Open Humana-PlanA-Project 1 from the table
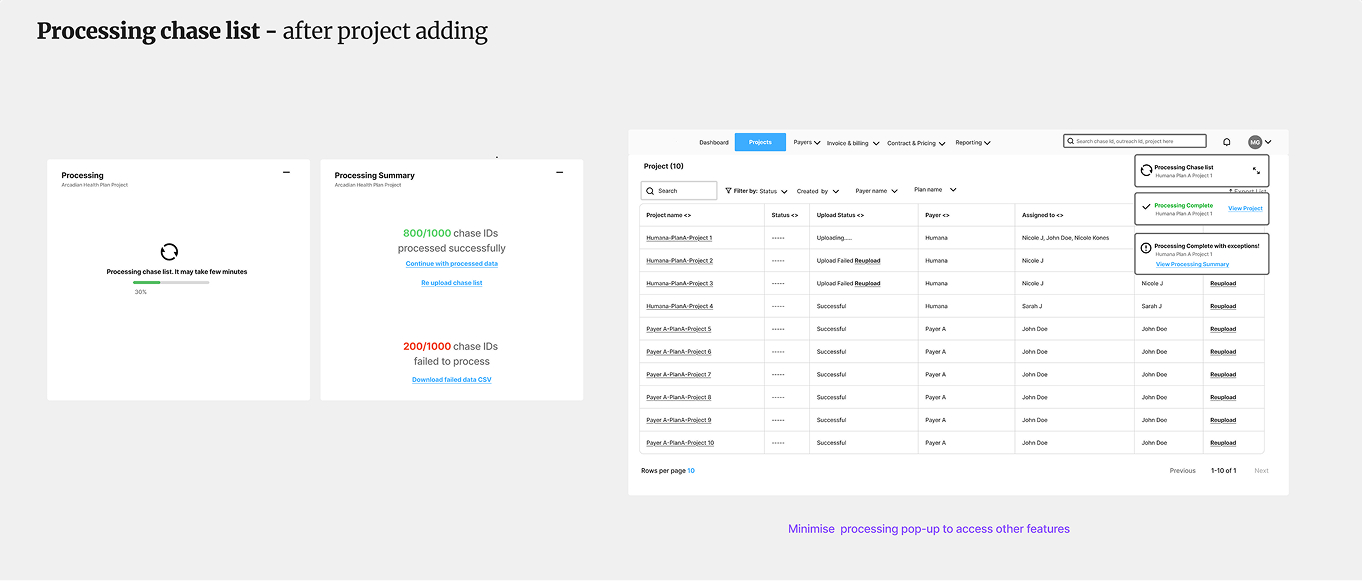1362x581 pixels. pos(679,237)
